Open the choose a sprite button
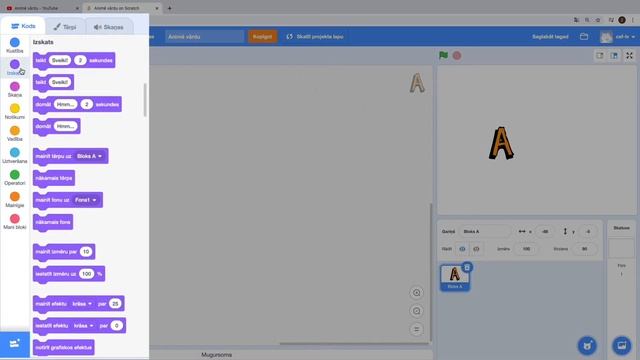This screenshot has height=360, width=640. pos(587,346)
